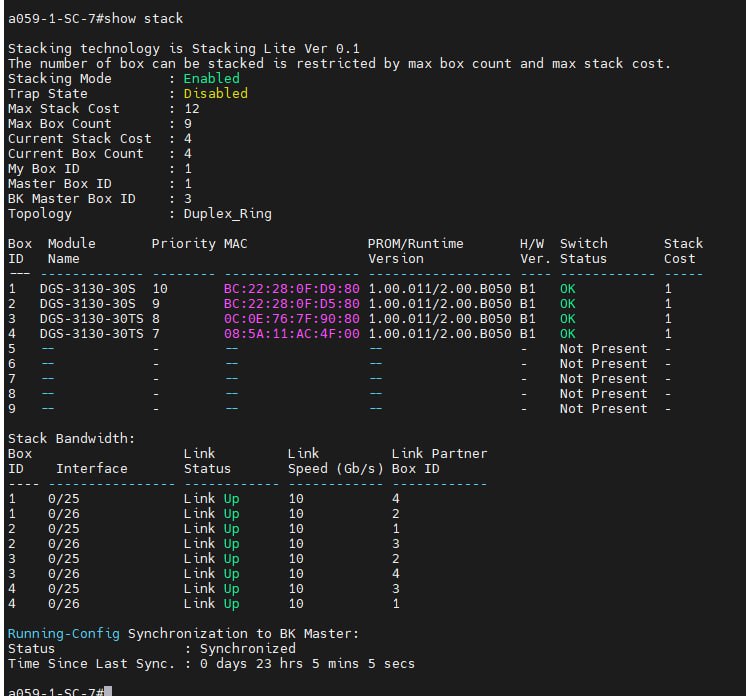The height and width of the screenshot is (696, 746).
Task: Click the 'Stack Bandwidth:' heading
Action: point(71,439)
